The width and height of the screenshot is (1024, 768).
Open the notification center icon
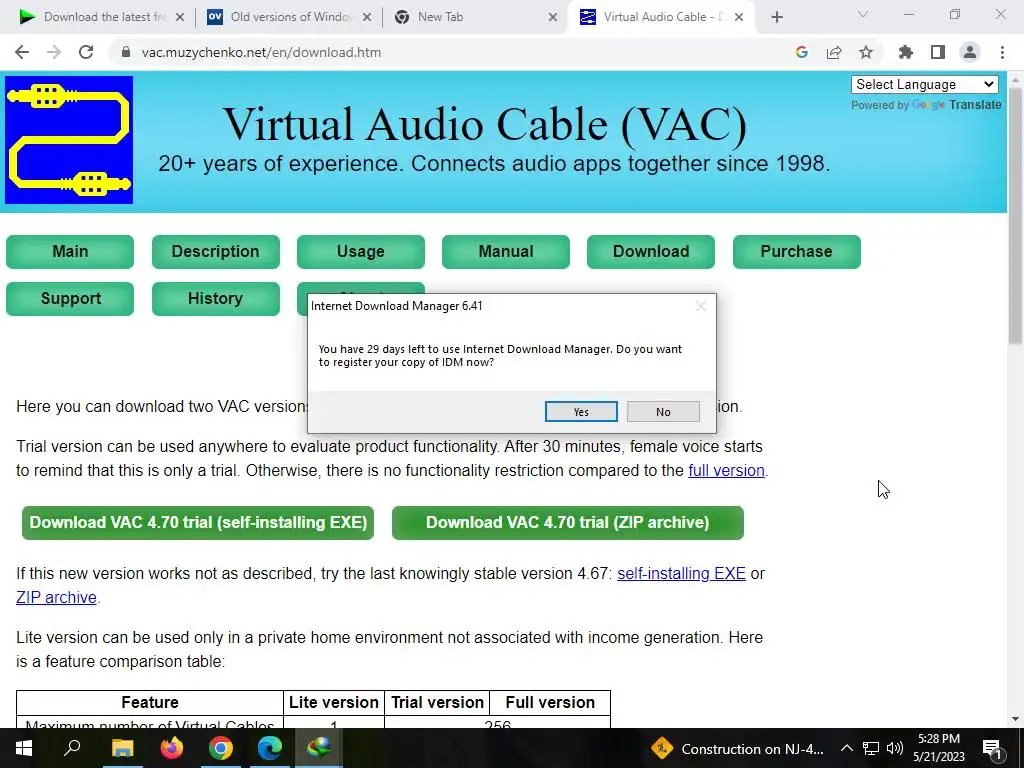pyautogui.click(x=992, y=749)
